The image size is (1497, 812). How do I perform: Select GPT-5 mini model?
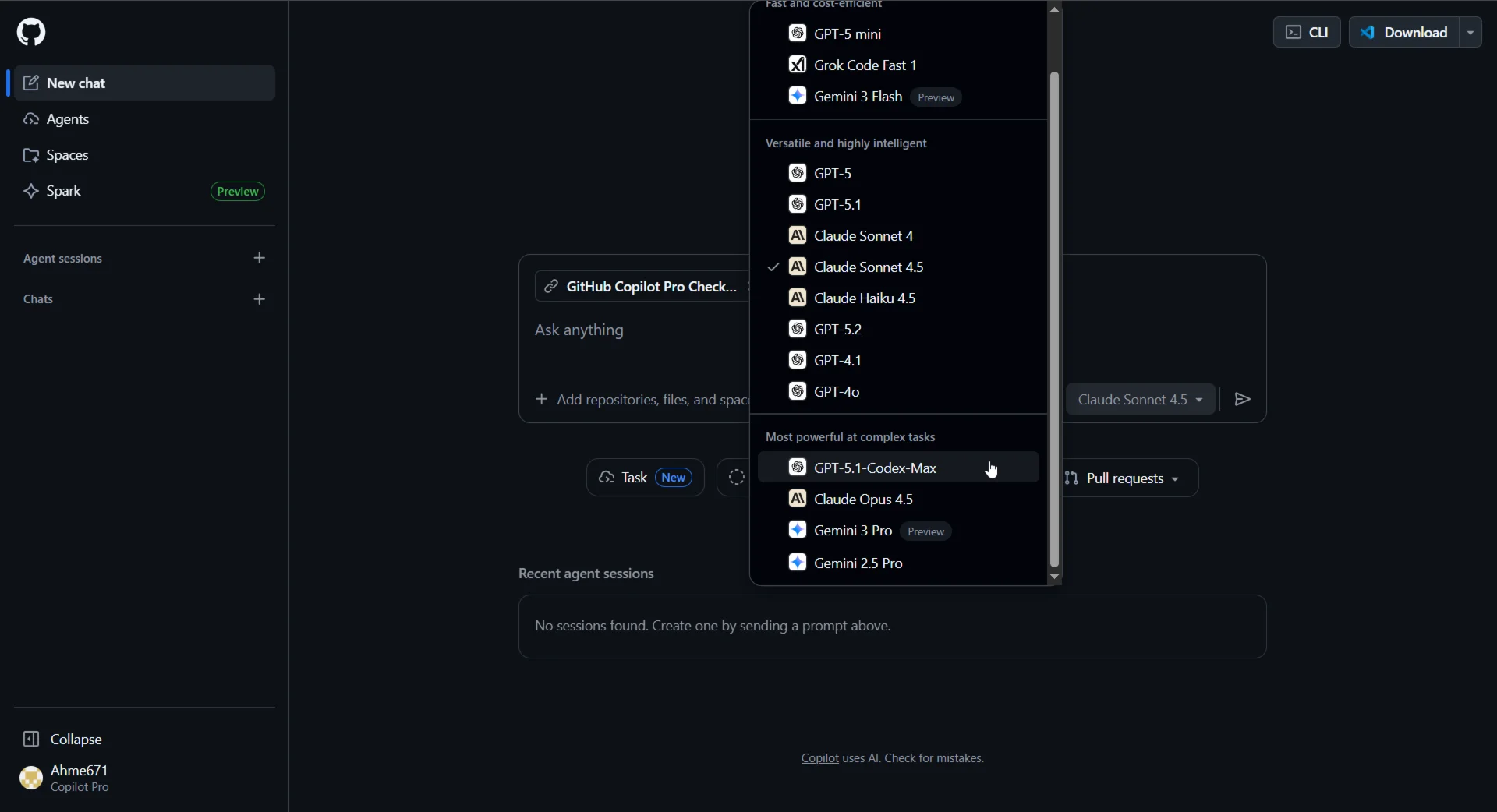coord(898,34)
